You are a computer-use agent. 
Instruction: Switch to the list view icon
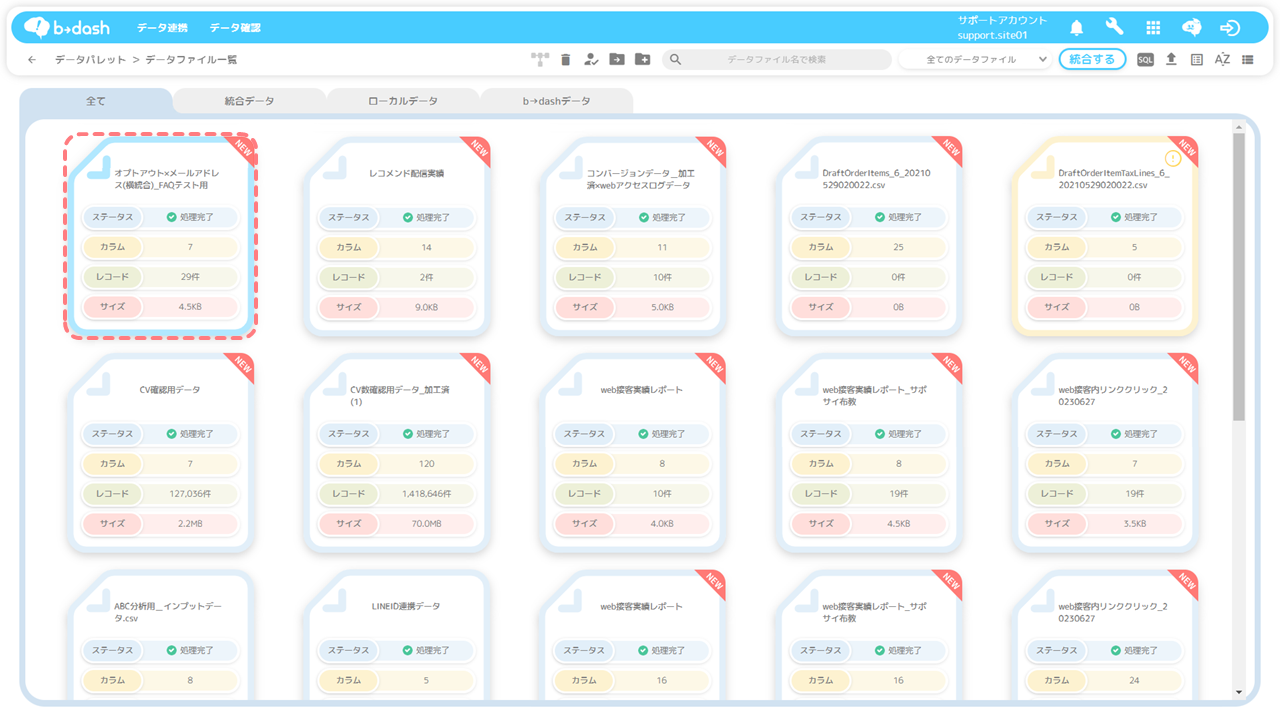click(x=1248, y=60)
